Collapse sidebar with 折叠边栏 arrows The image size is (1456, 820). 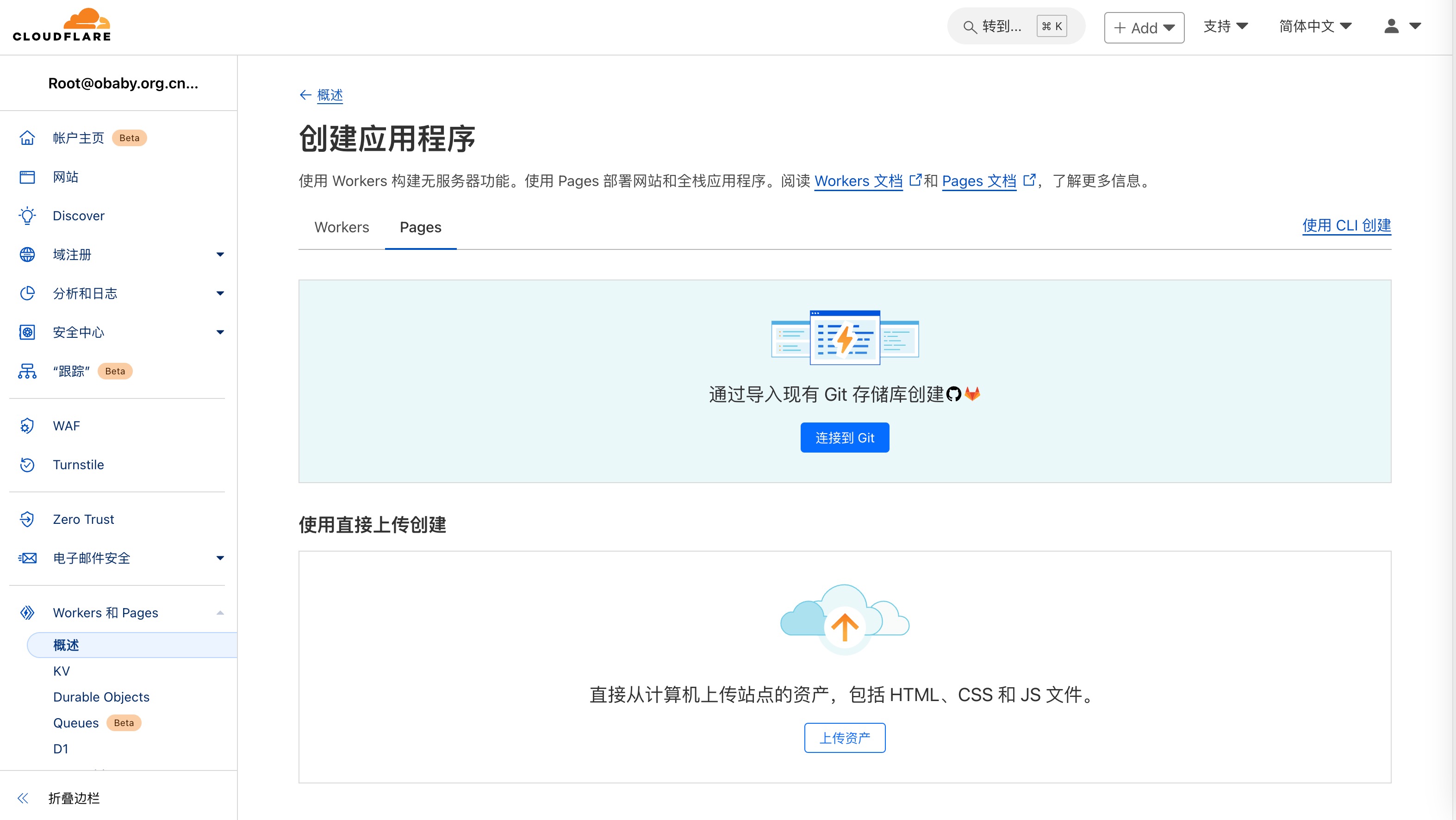[x=23, y=797]
